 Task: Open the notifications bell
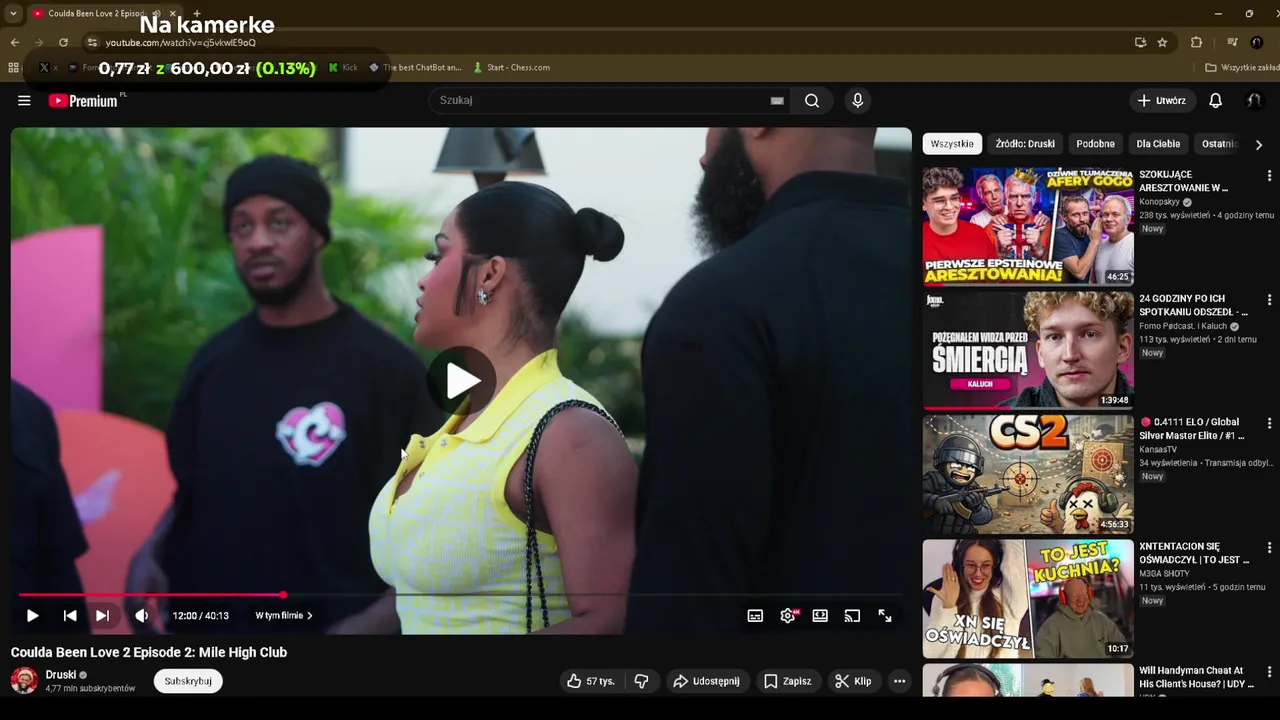[x=1216, y=100]
